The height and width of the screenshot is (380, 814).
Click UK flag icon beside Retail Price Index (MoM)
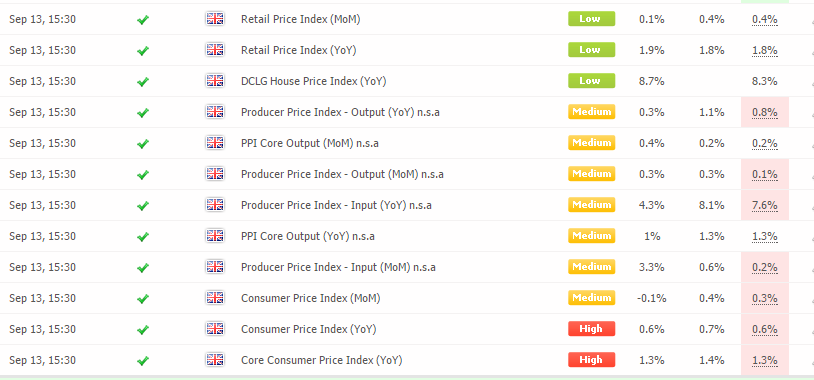coord(214,19)
